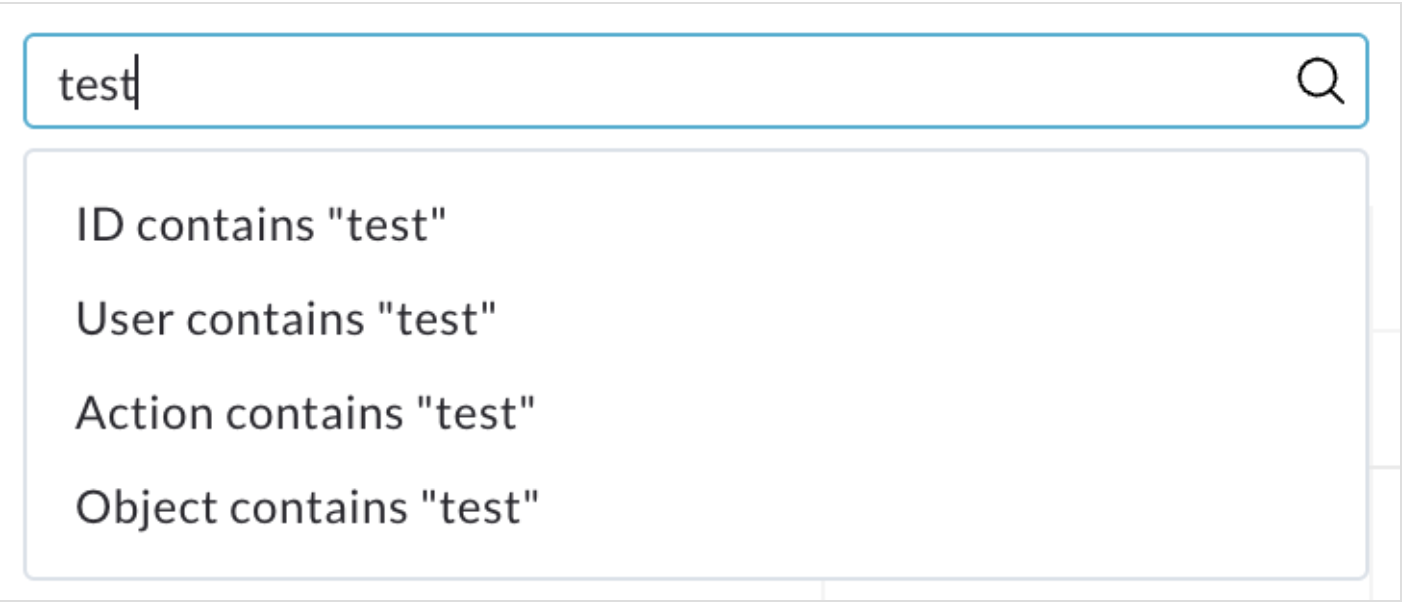This screenshot has width=1406, height=606.
Task: Select the ID contains "test" suggestion
Action: 695,226
